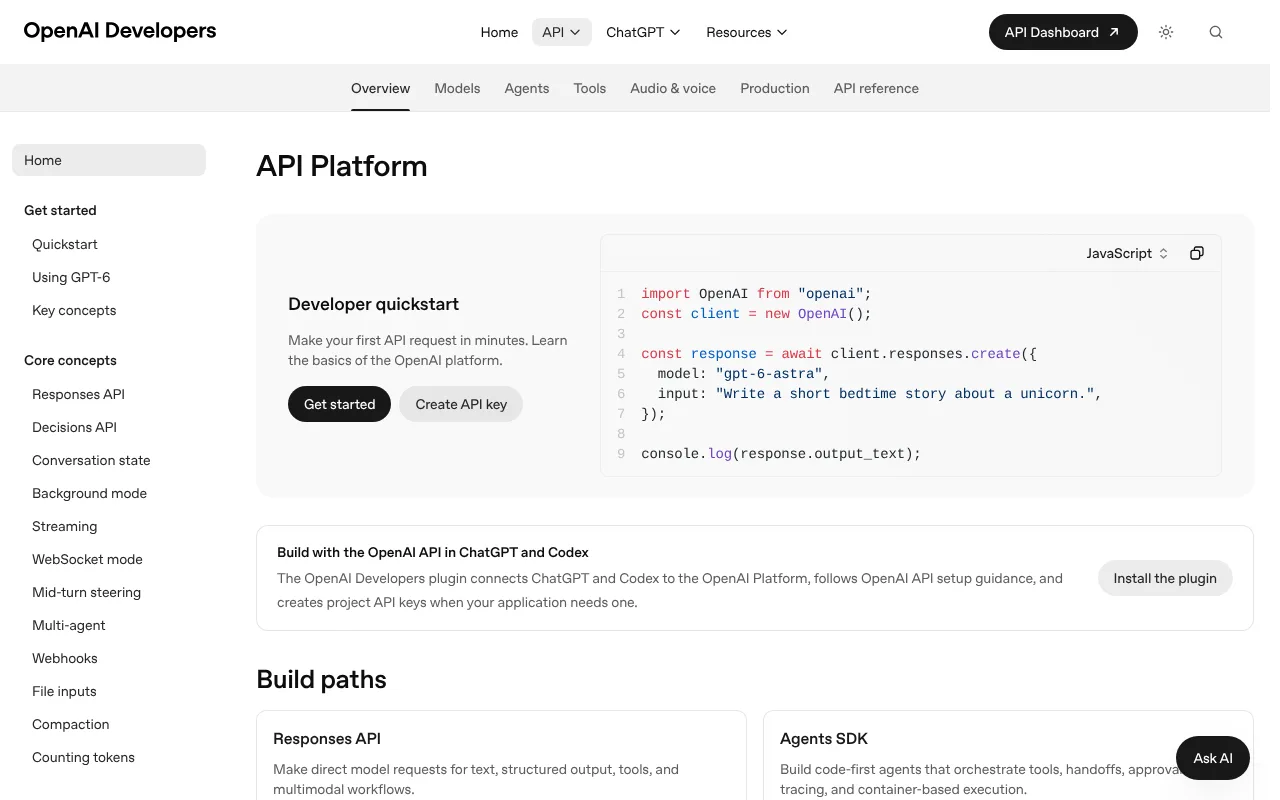Open the Agents SDK build path card
The image size is (1280, 800).
pyautogui.click(x=1008, y=755)
